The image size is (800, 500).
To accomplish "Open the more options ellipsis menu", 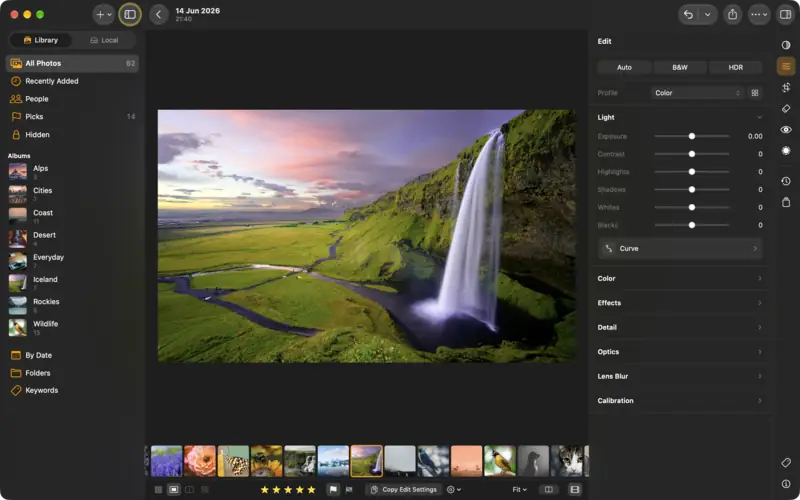I will tap(759, 15).
